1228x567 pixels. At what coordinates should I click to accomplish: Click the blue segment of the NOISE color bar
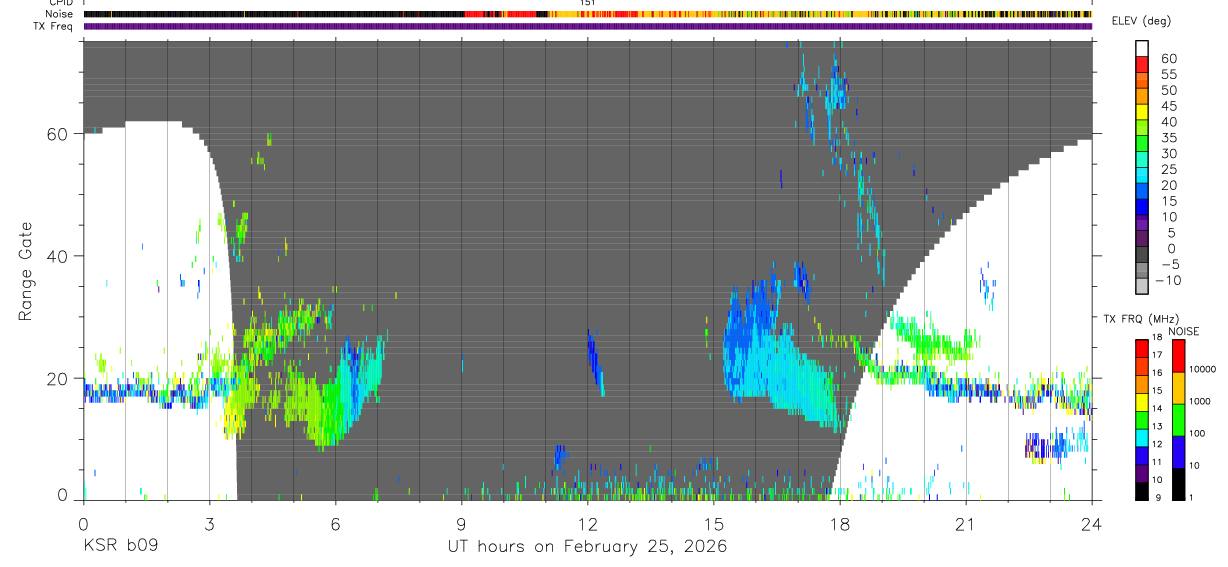1178,451
